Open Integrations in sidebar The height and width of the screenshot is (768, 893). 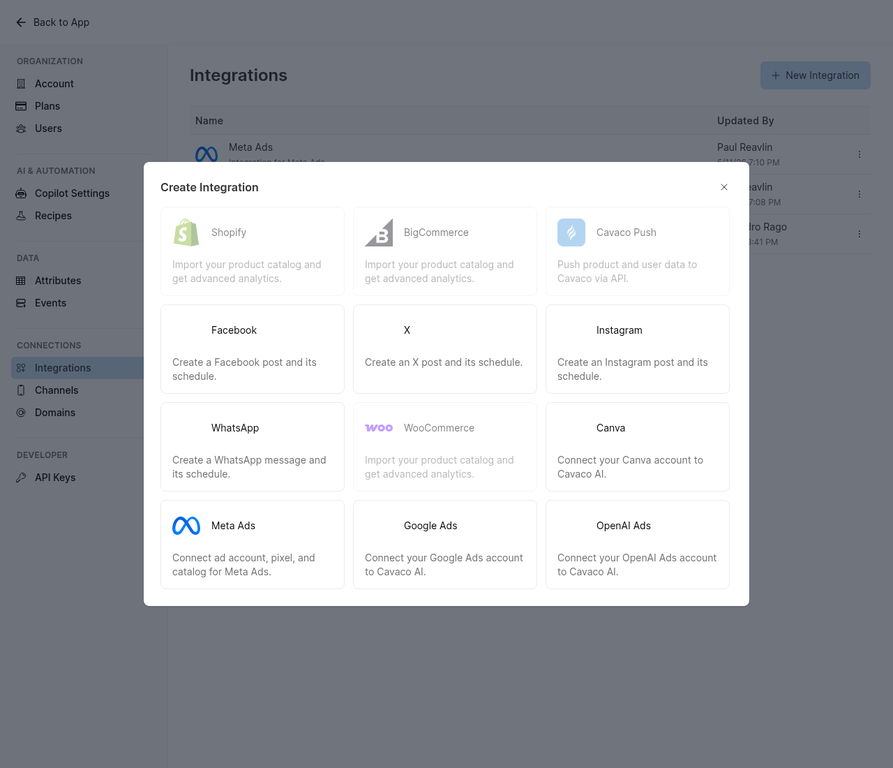point(77,368)
